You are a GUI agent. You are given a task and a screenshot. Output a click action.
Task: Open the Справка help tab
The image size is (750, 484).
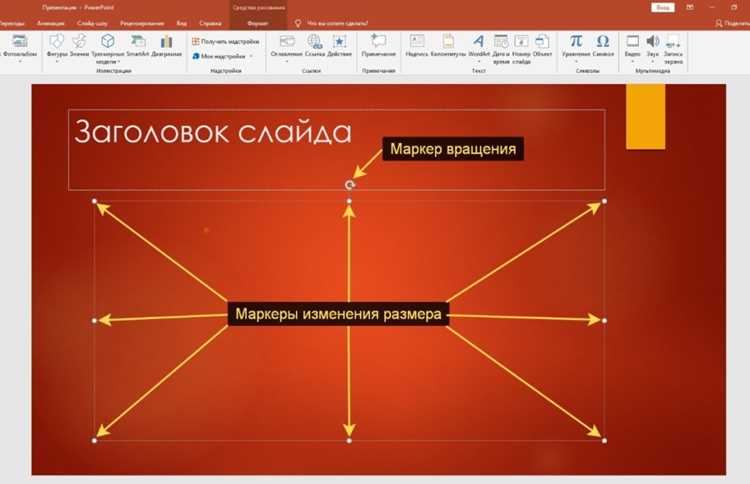pyautogui.click(x=210, y=23)
